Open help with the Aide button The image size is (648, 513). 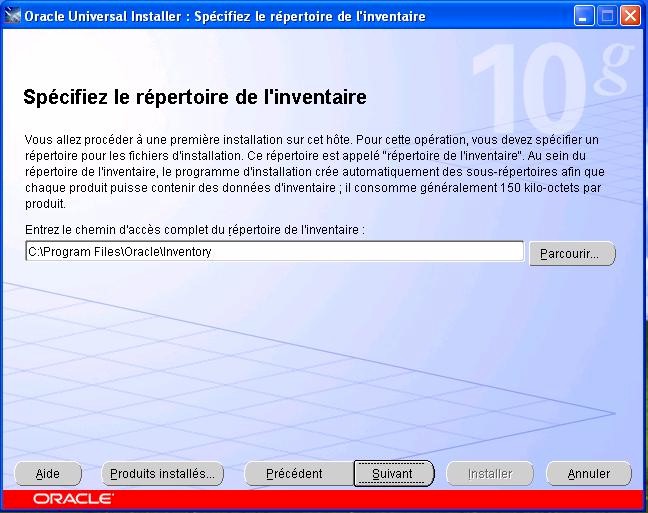point(48,473)
